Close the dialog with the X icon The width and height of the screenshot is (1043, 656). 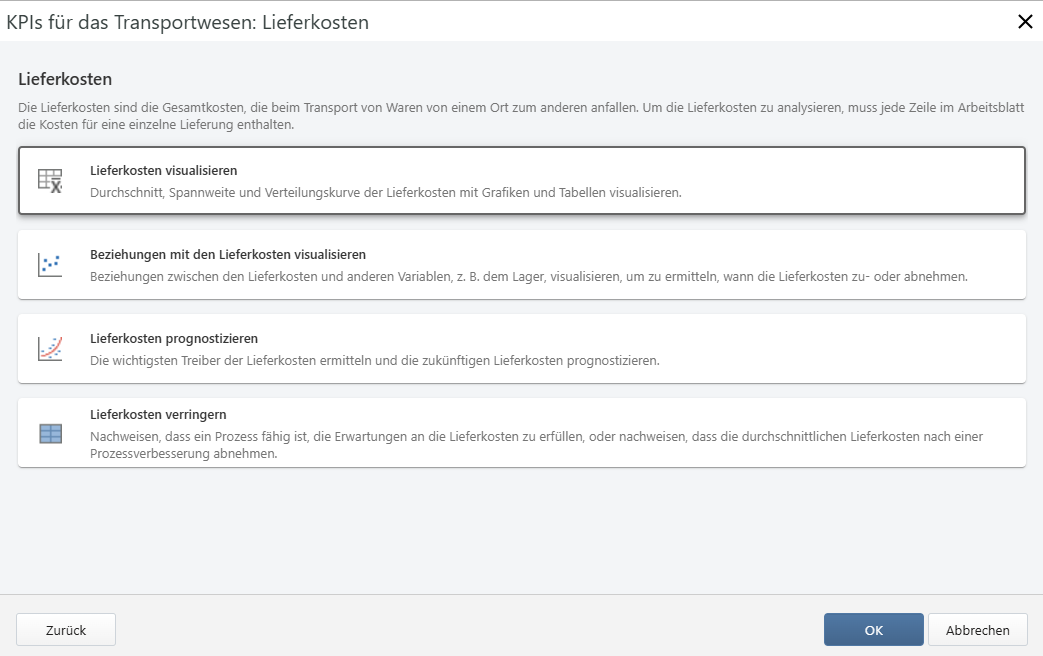pyautogui.click(x=1023, y=22)
